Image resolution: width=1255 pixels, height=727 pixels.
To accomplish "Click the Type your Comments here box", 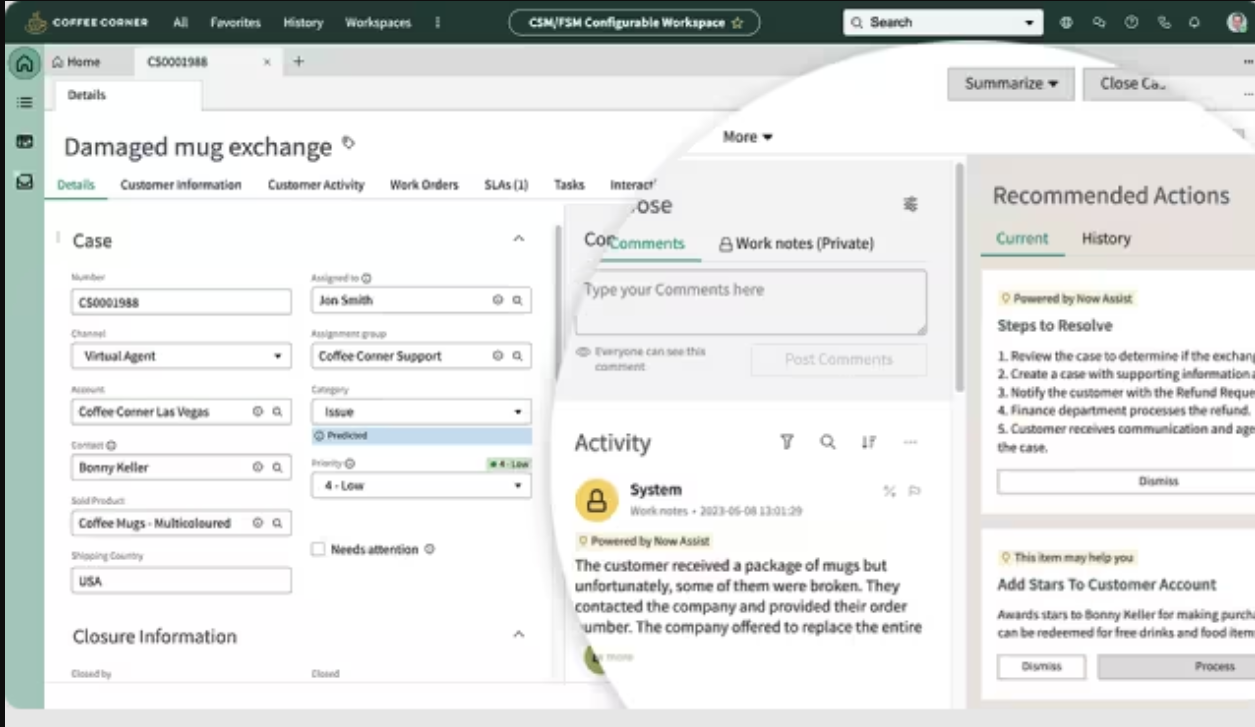I will 751,301.
